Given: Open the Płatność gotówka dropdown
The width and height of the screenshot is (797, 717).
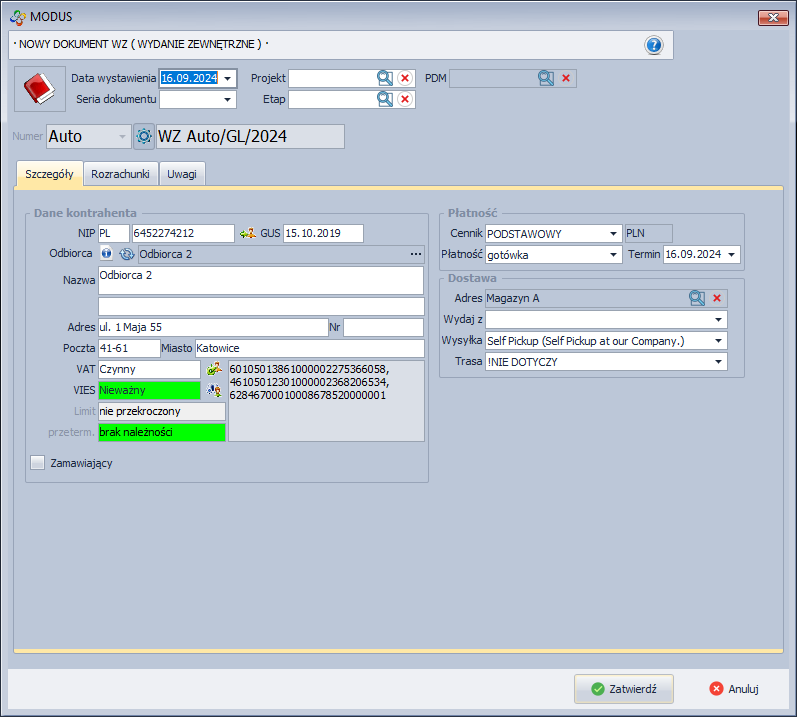Looking at the screenshot, I should [613, 255].
